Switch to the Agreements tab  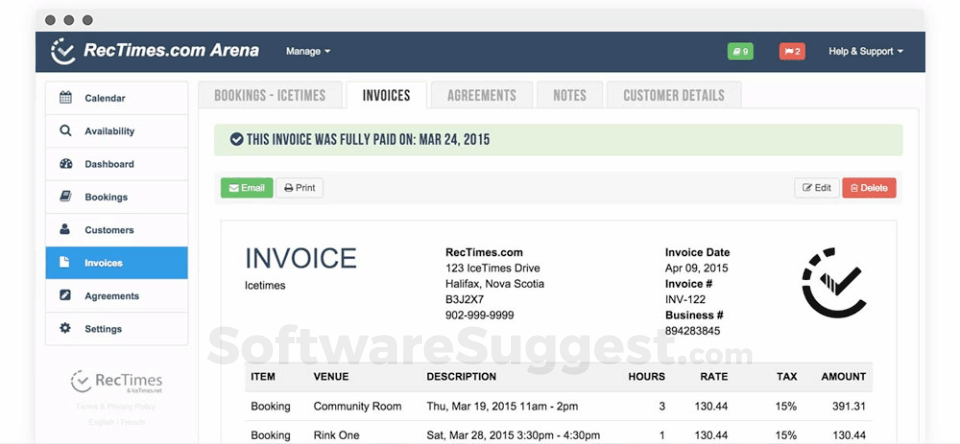click(x=482, y=95)
